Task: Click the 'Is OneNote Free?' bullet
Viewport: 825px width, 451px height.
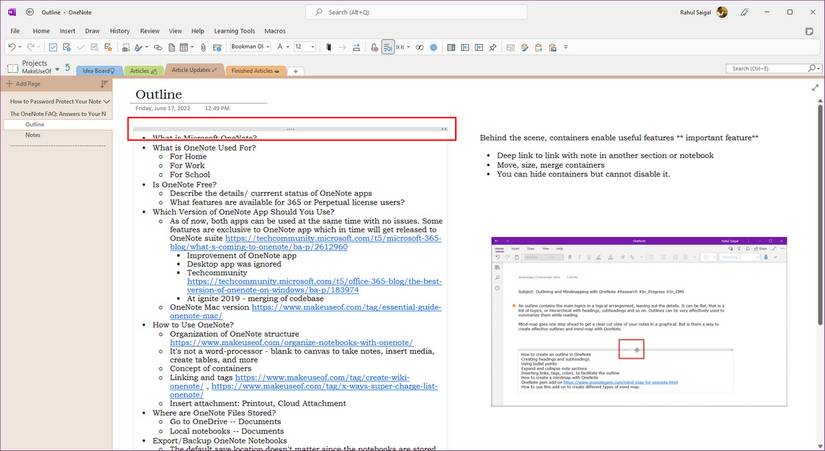Action: 184,185
